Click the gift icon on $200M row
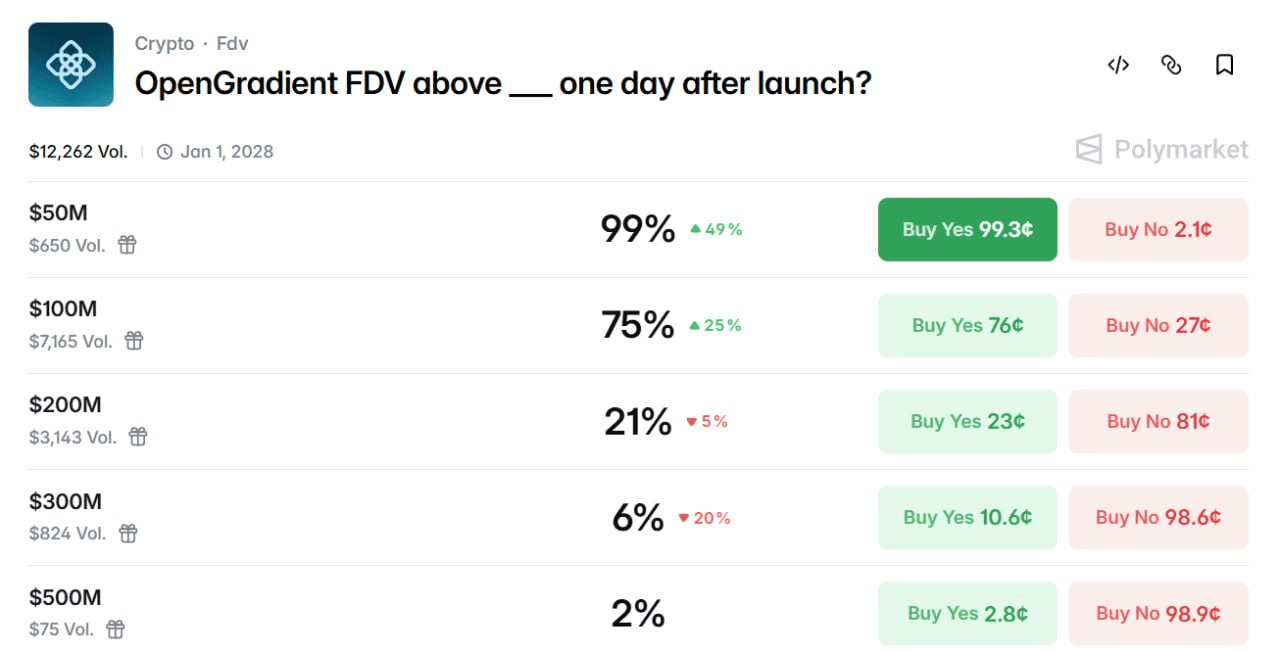The image size is (1280, 652). click(138, 437)
